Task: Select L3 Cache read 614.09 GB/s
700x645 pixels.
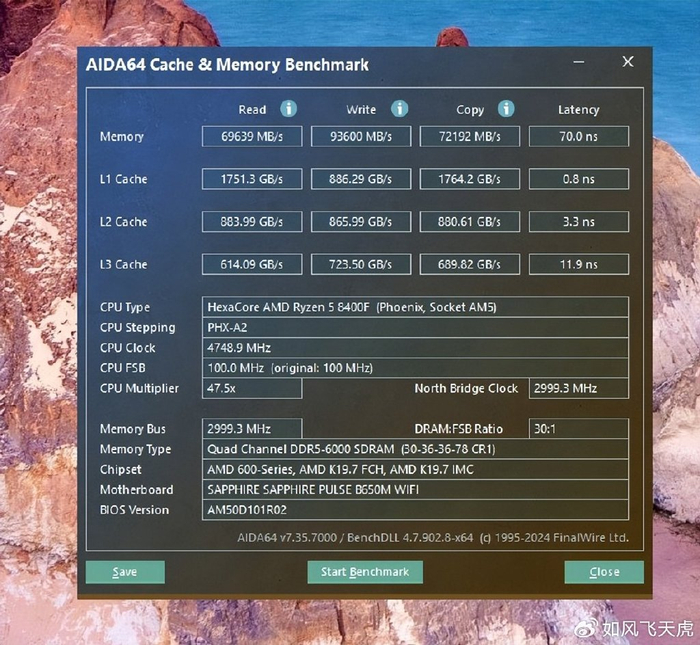Action: point(252,264)
